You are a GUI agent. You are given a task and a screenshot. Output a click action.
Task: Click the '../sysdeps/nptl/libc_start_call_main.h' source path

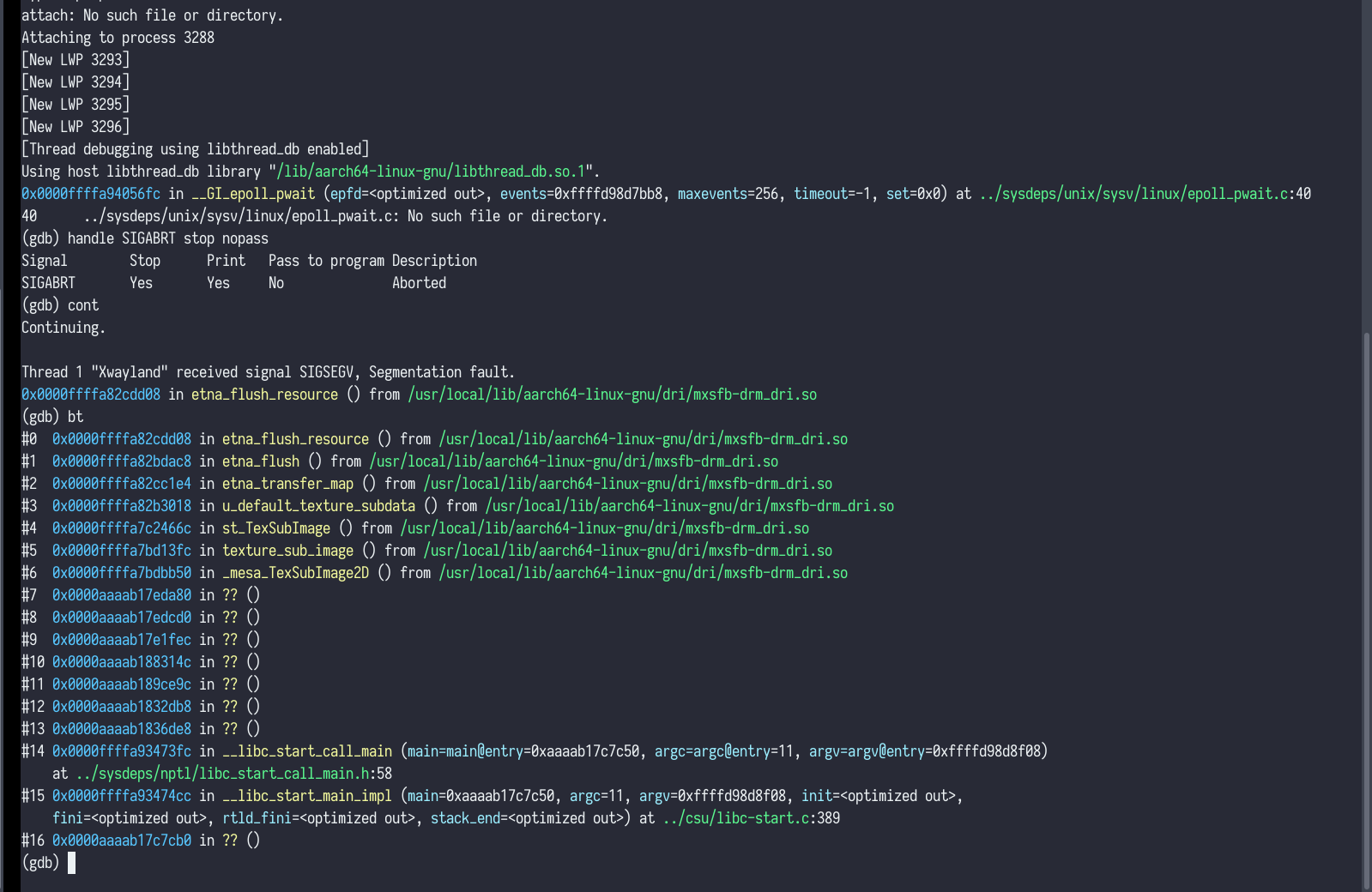[222, 774]
